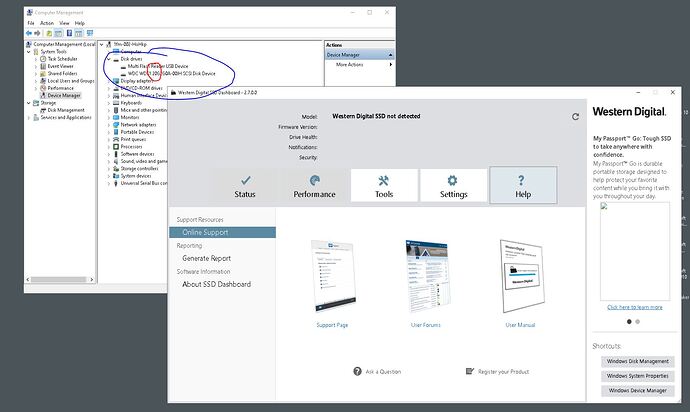The height and width of the screenshot is (412, 690).
Task: Open the Performance tab in SSD Dashboard
Action: (x=314, y=186)
